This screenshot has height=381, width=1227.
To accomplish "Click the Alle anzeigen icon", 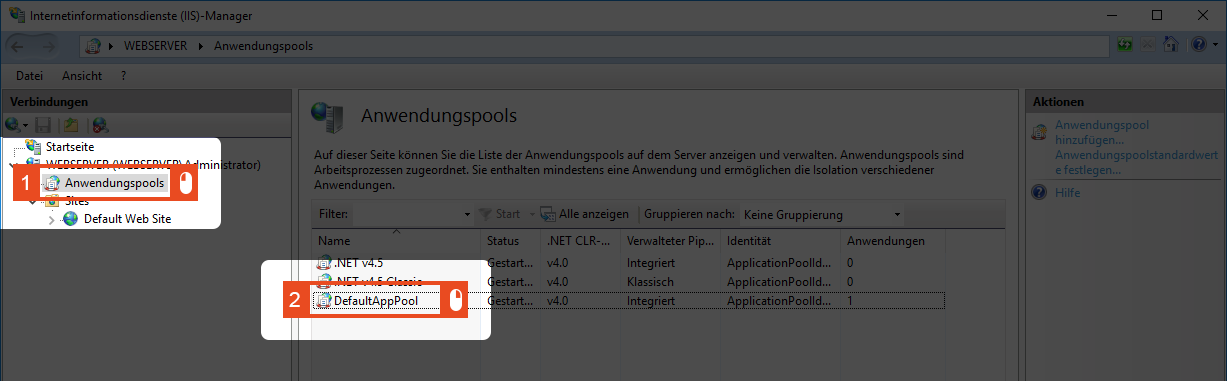I will click(548, 214).
